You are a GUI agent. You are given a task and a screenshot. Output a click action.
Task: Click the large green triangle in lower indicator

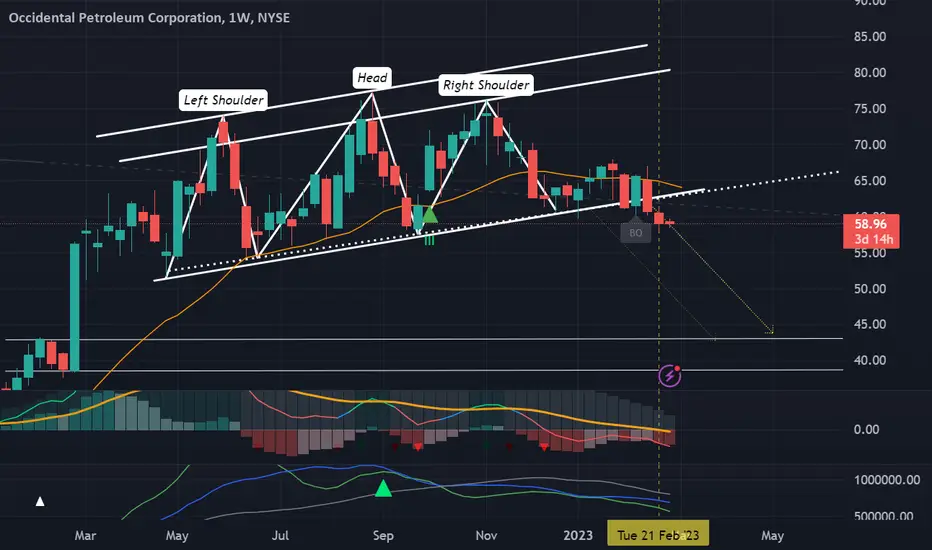[x=383, y=488]
